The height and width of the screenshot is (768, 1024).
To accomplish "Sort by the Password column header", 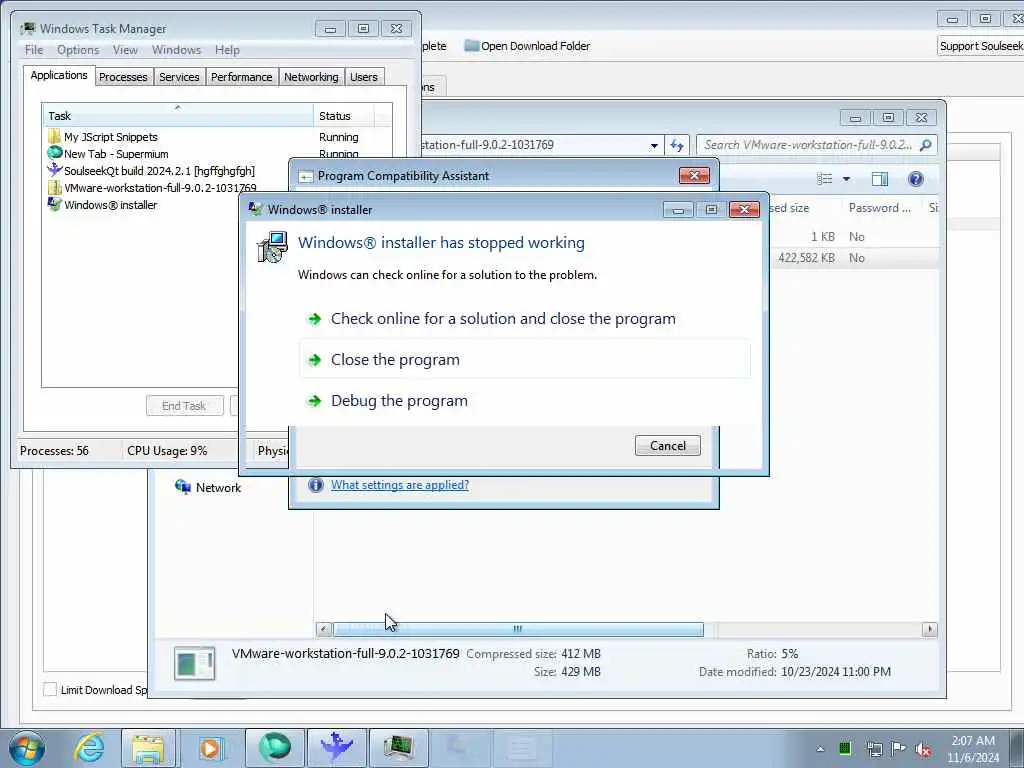I will [x=880, y=208].
